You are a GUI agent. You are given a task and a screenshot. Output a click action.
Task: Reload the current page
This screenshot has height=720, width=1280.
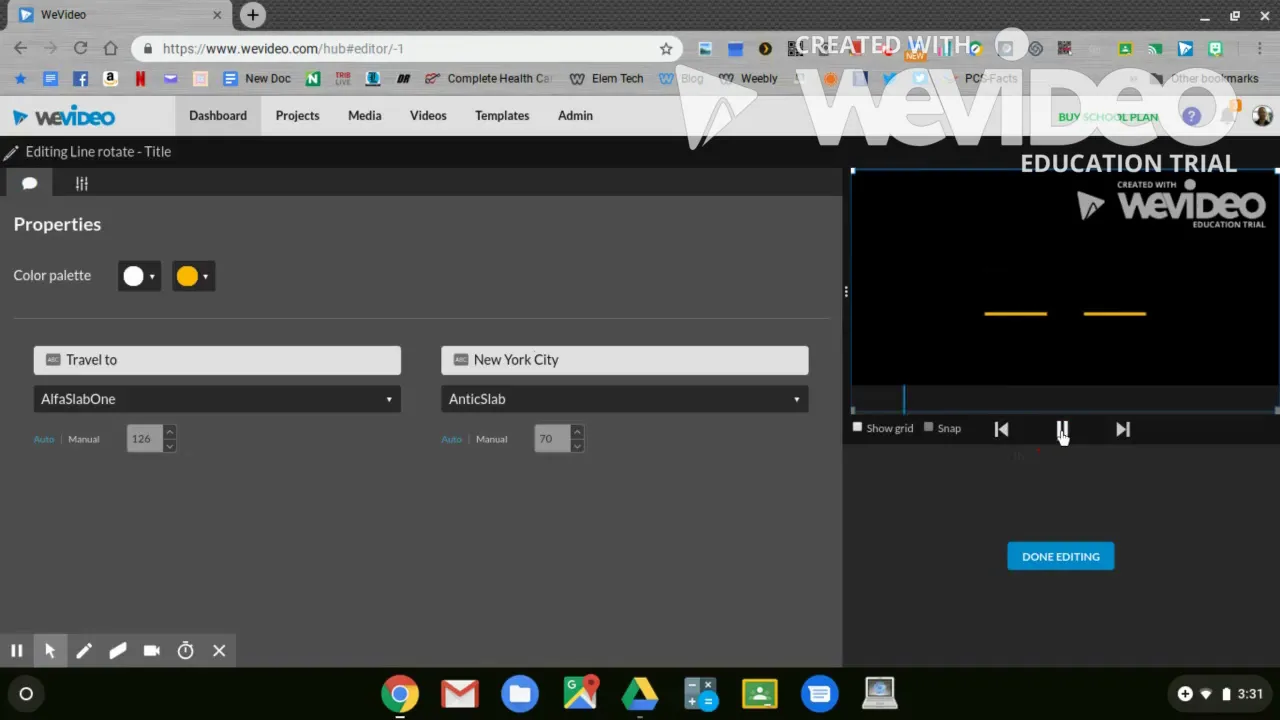pyautogui.click(x=80, y=48)
